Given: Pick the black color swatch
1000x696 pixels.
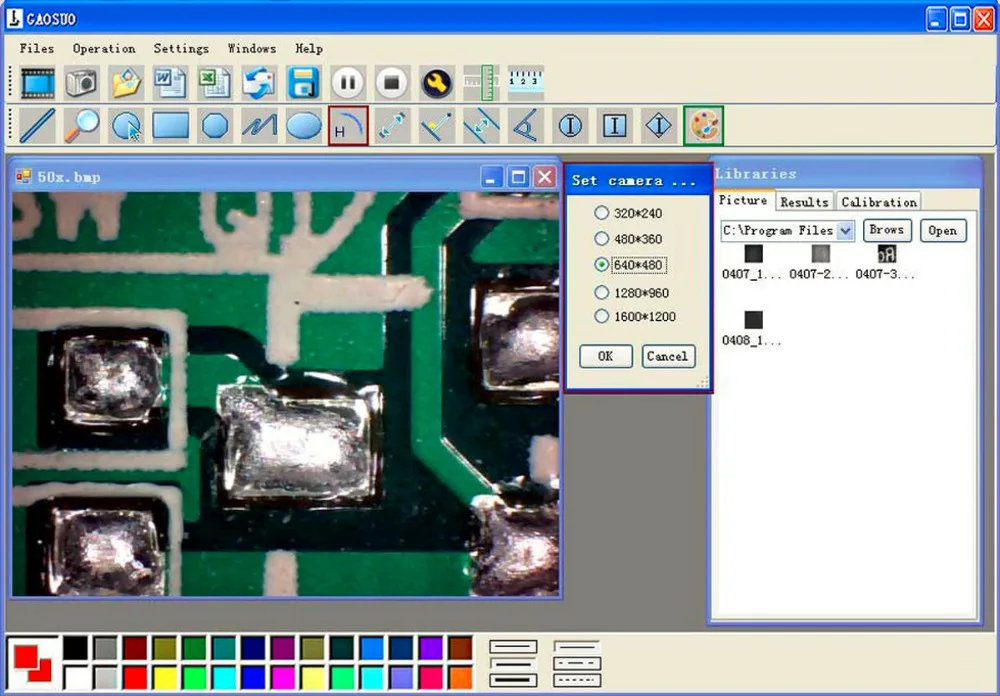Looking at the screenshot, I should pos(76,648).
